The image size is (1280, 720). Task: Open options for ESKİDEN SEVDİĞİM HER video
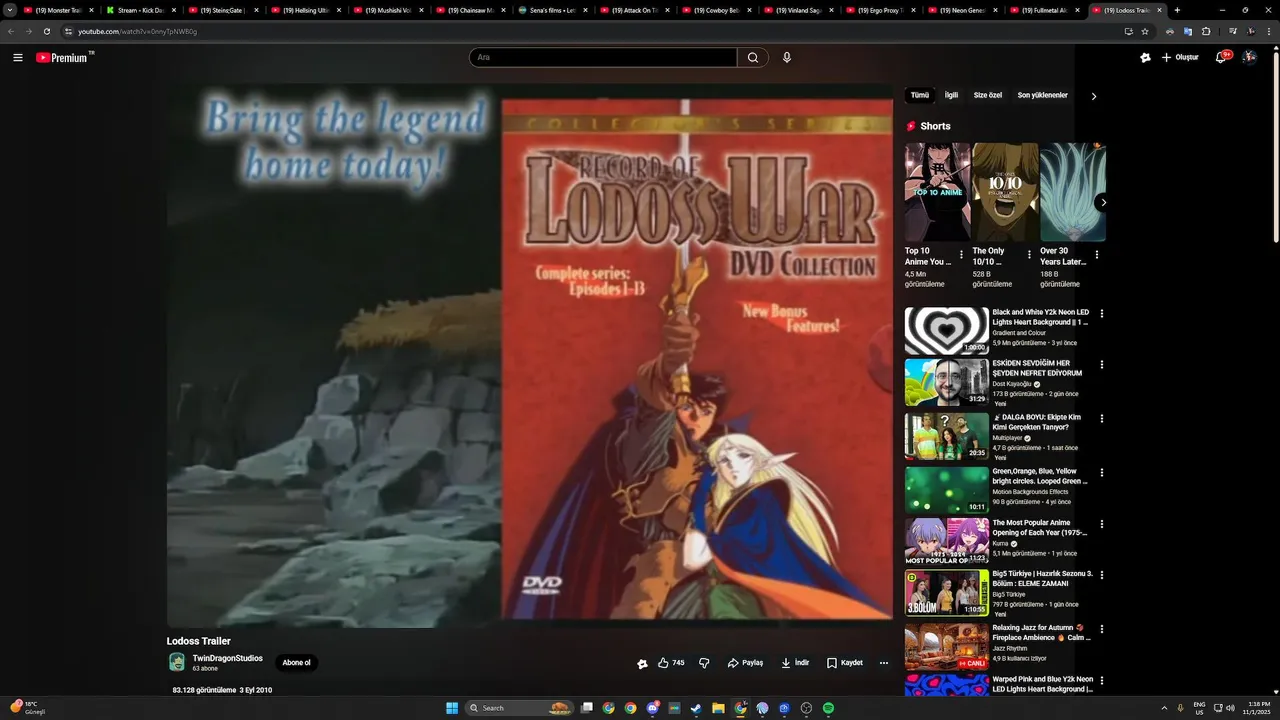coord(1102,365)
